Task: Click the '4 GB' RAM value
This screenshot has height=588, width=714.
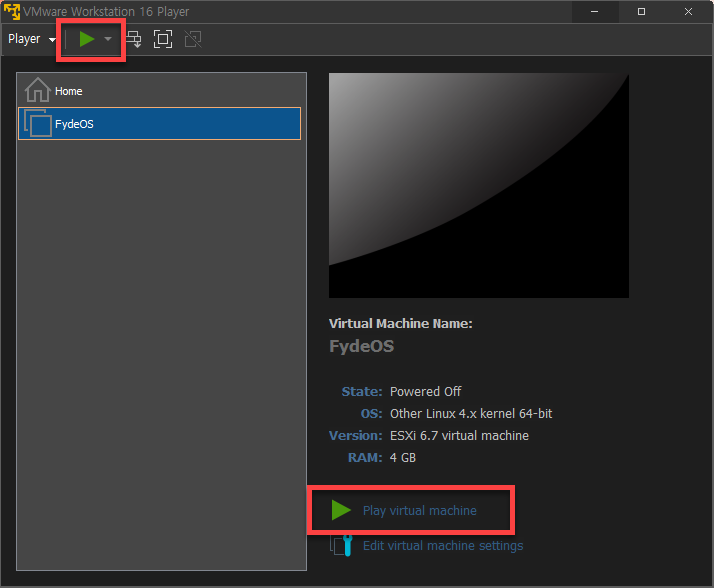Action: click(x=403, y=457)
